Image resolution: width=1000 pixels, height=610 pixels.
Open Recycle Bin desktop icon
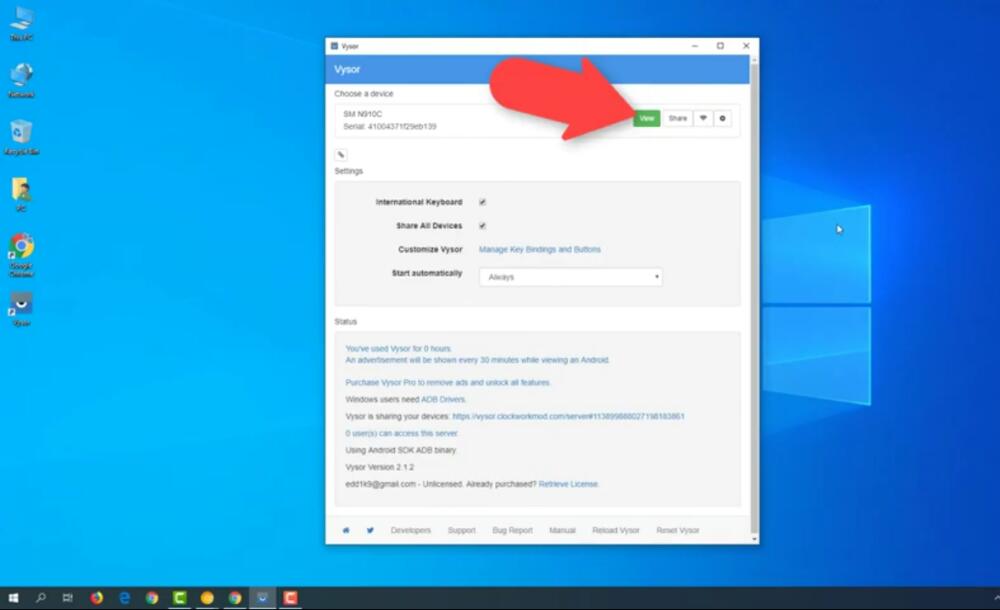(x=21, y=137)
